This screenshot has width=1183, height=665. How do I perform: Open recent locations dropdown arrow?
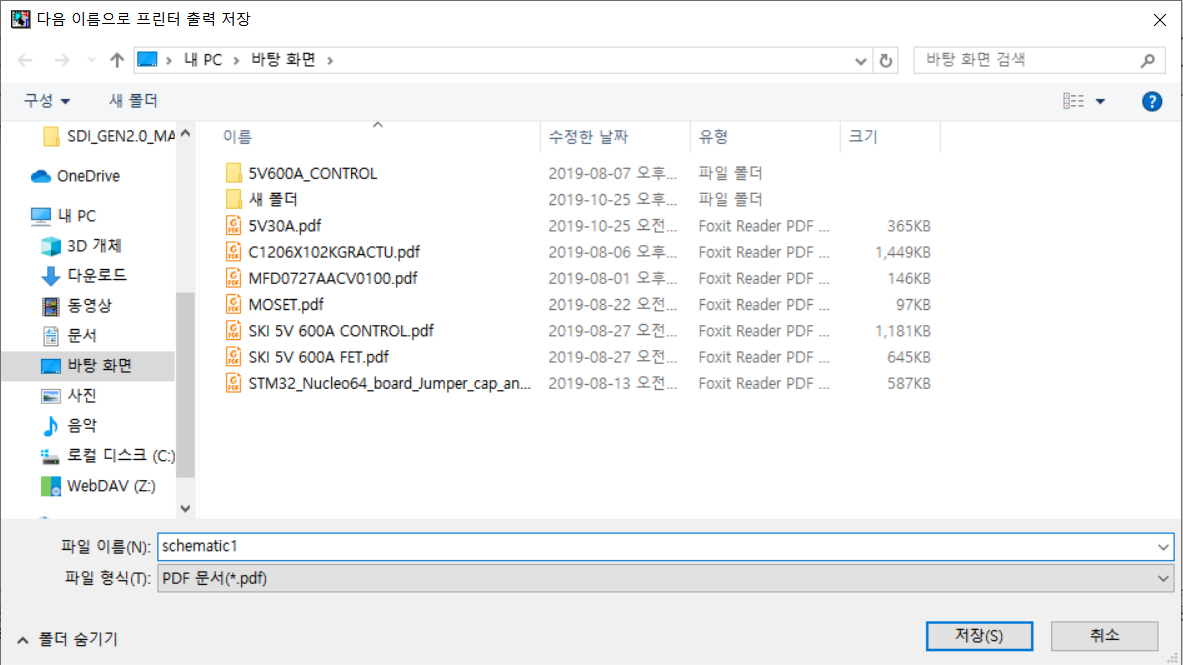[91, 60]
